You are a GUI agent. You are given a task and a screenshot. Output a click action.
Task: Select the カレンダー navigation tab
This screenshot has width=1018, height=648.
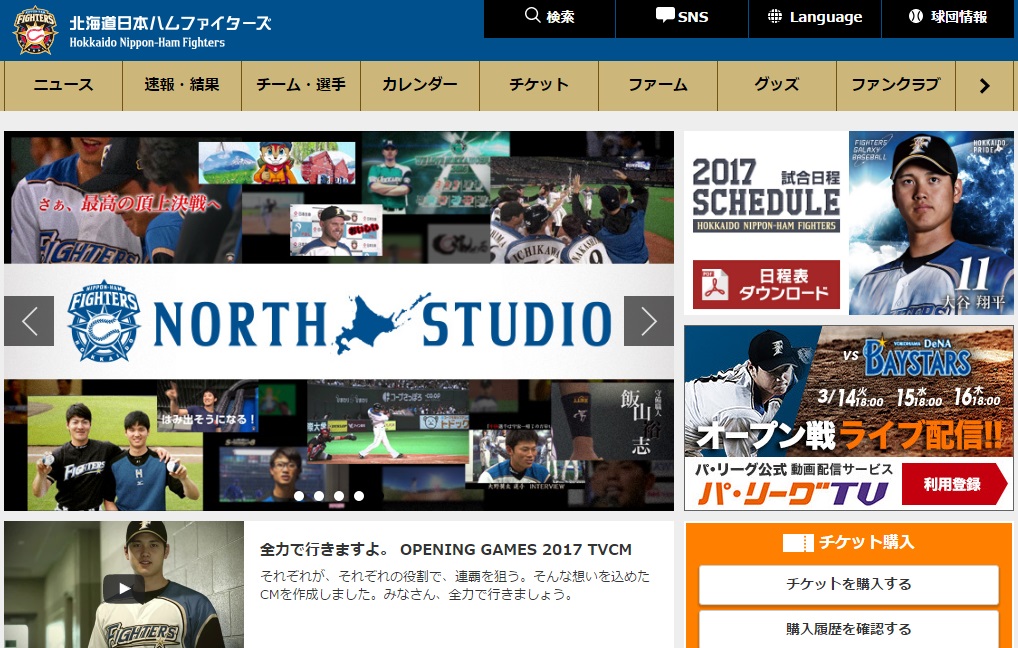click(x=420, y=86)
